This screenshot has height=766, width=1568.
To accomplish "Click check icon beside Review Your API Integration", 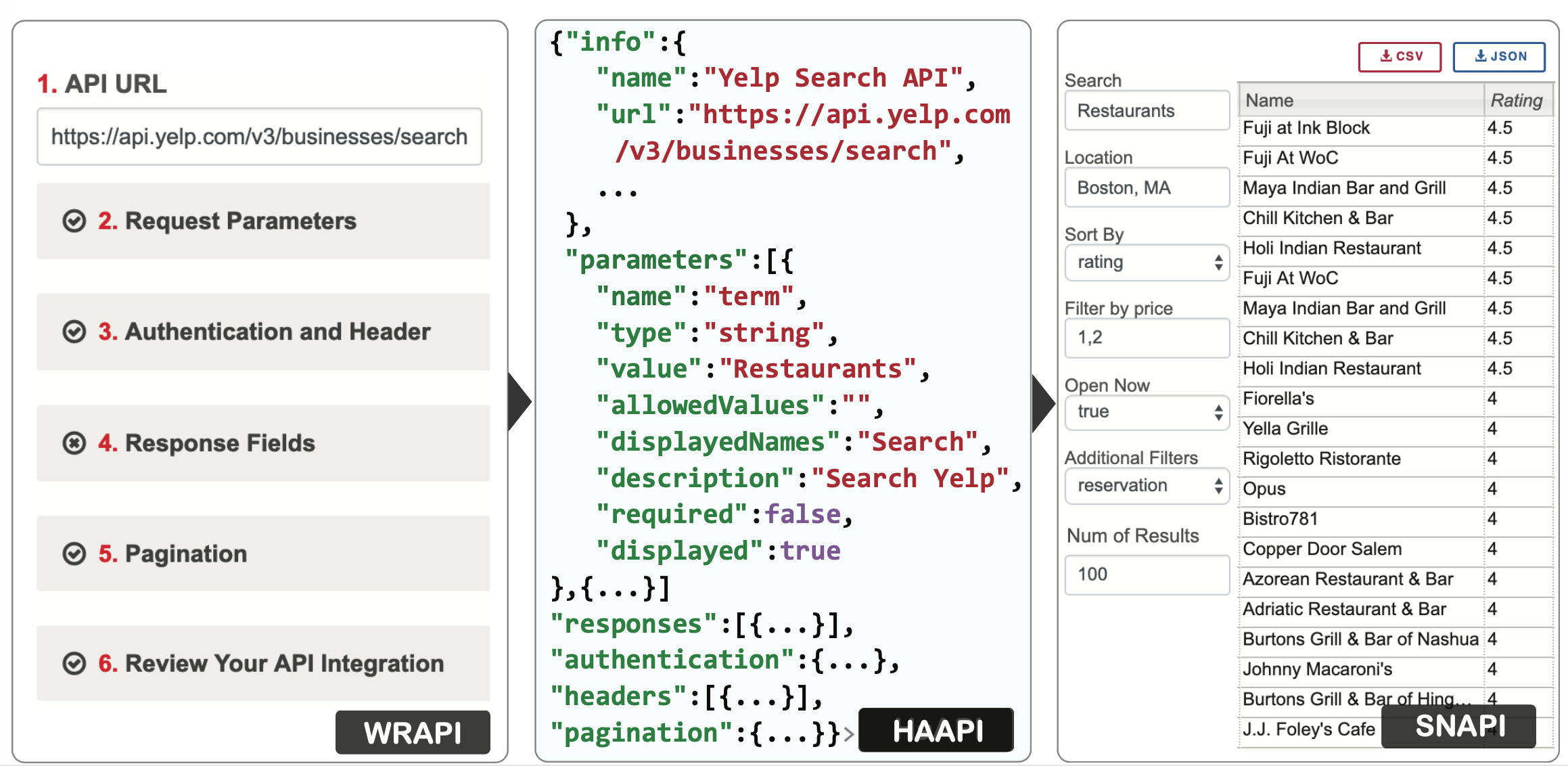I will pyautogui.click(x=74, y=663).
